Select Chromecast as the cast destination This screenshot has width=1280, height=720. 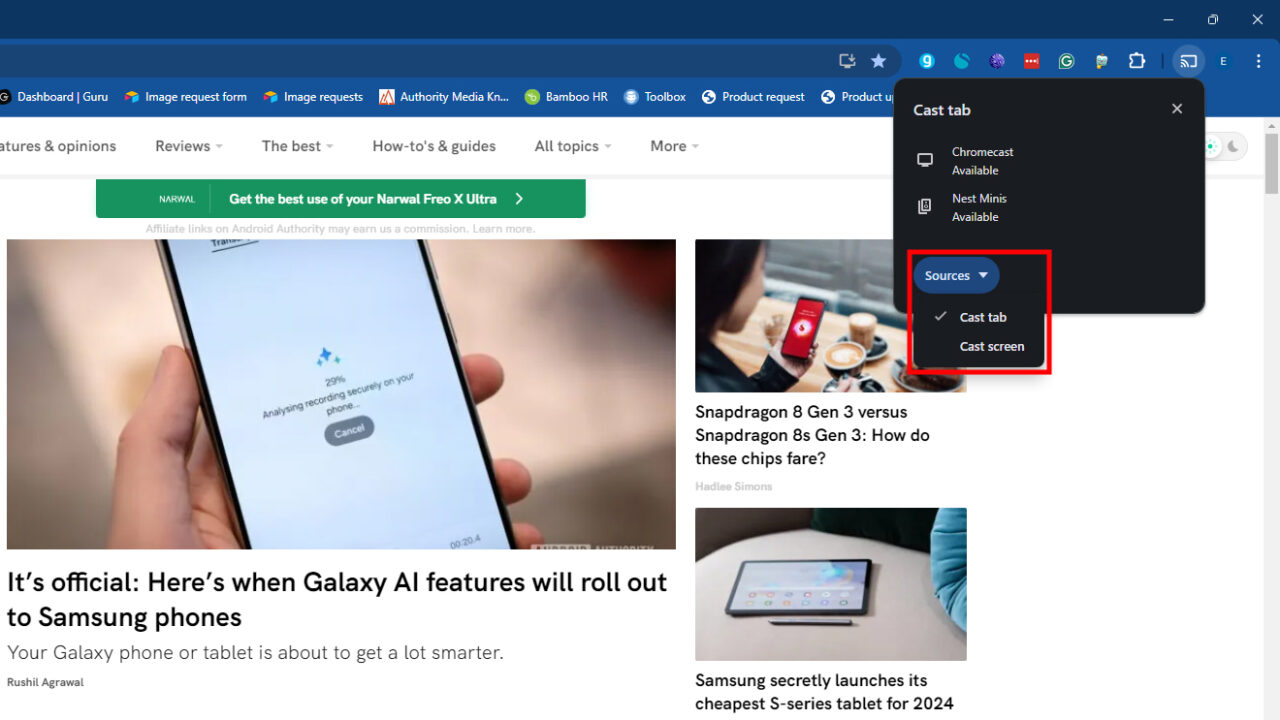(x=982, y=160)
